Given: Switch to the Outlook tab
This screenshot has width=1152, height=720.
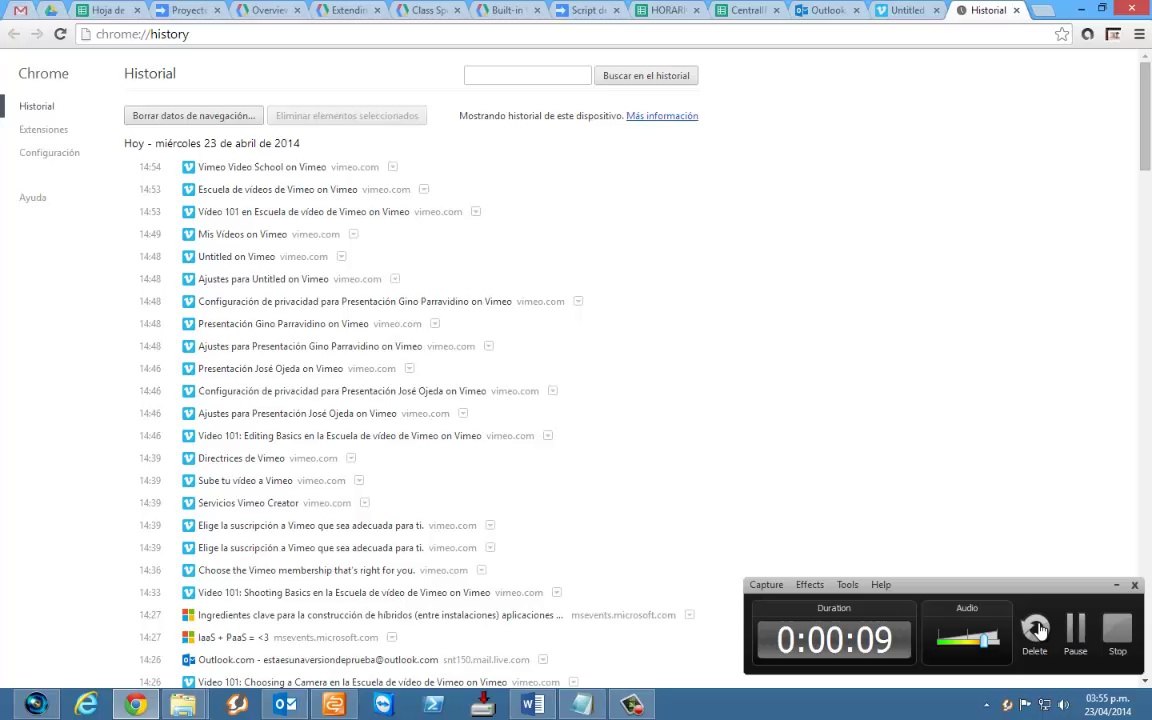Looking at the screenshot, I should click(x=828, y=10).
